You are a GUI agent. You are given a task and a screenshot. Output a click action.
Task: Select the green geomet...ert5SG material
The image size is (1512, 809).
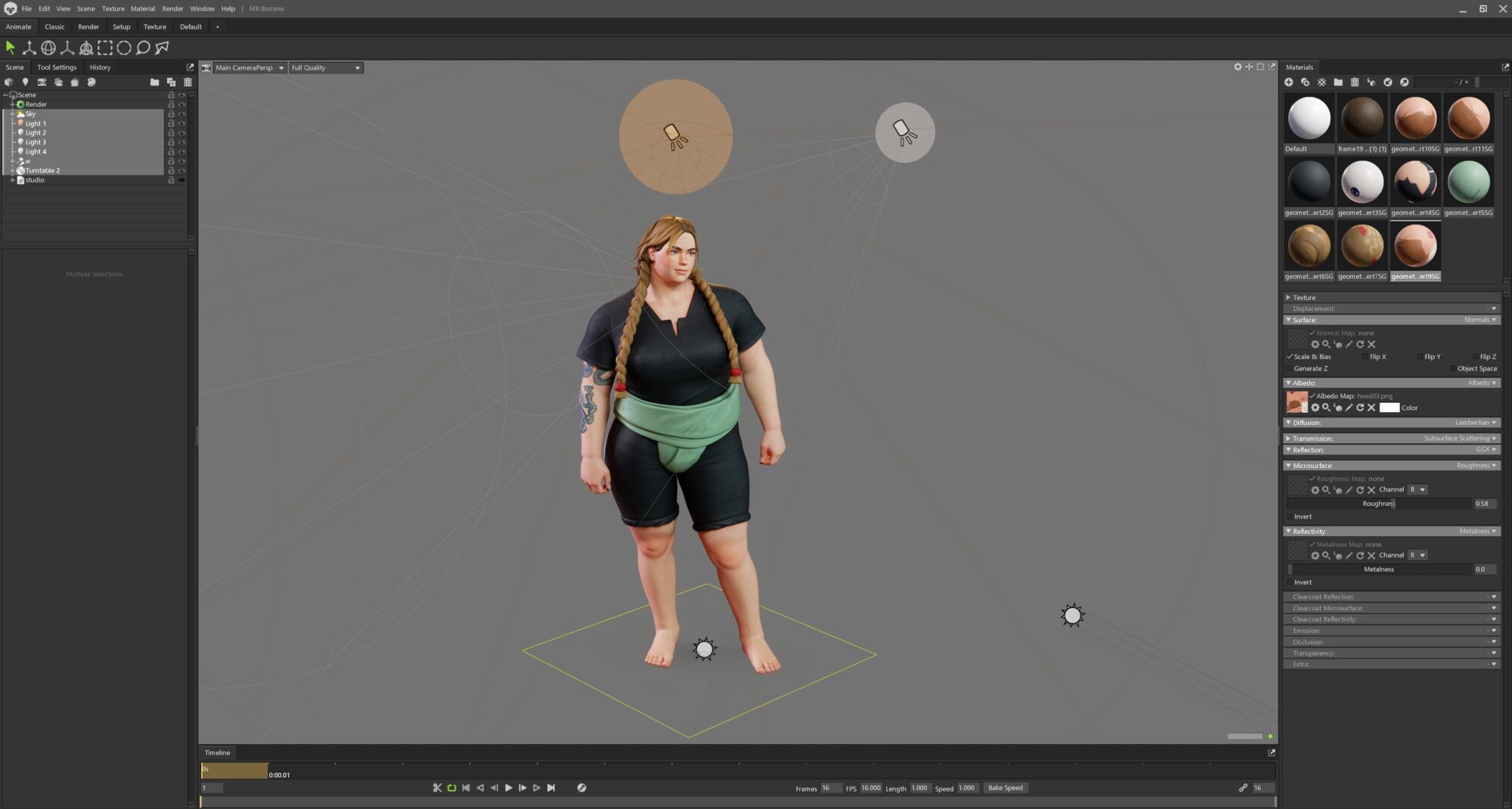pyautogui.click(x=1468, y=182)
